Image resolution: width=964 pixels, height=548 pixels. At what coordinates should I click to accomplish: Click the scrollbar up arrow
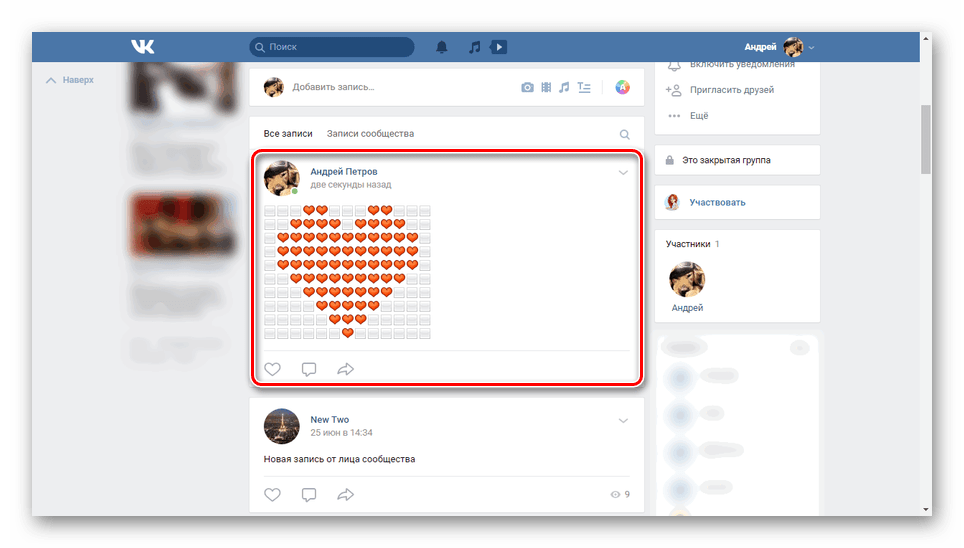coord(926,39)
